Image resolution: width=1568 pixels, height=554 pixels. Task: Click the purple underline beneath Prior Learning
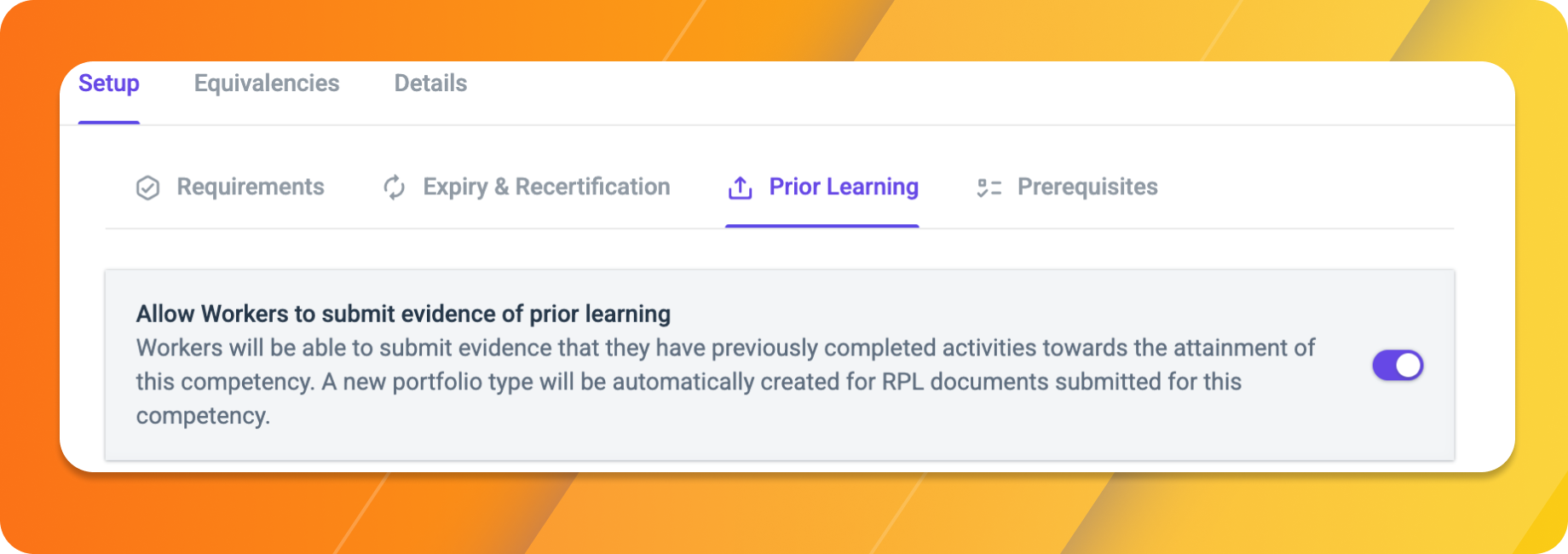coord(821,226)
